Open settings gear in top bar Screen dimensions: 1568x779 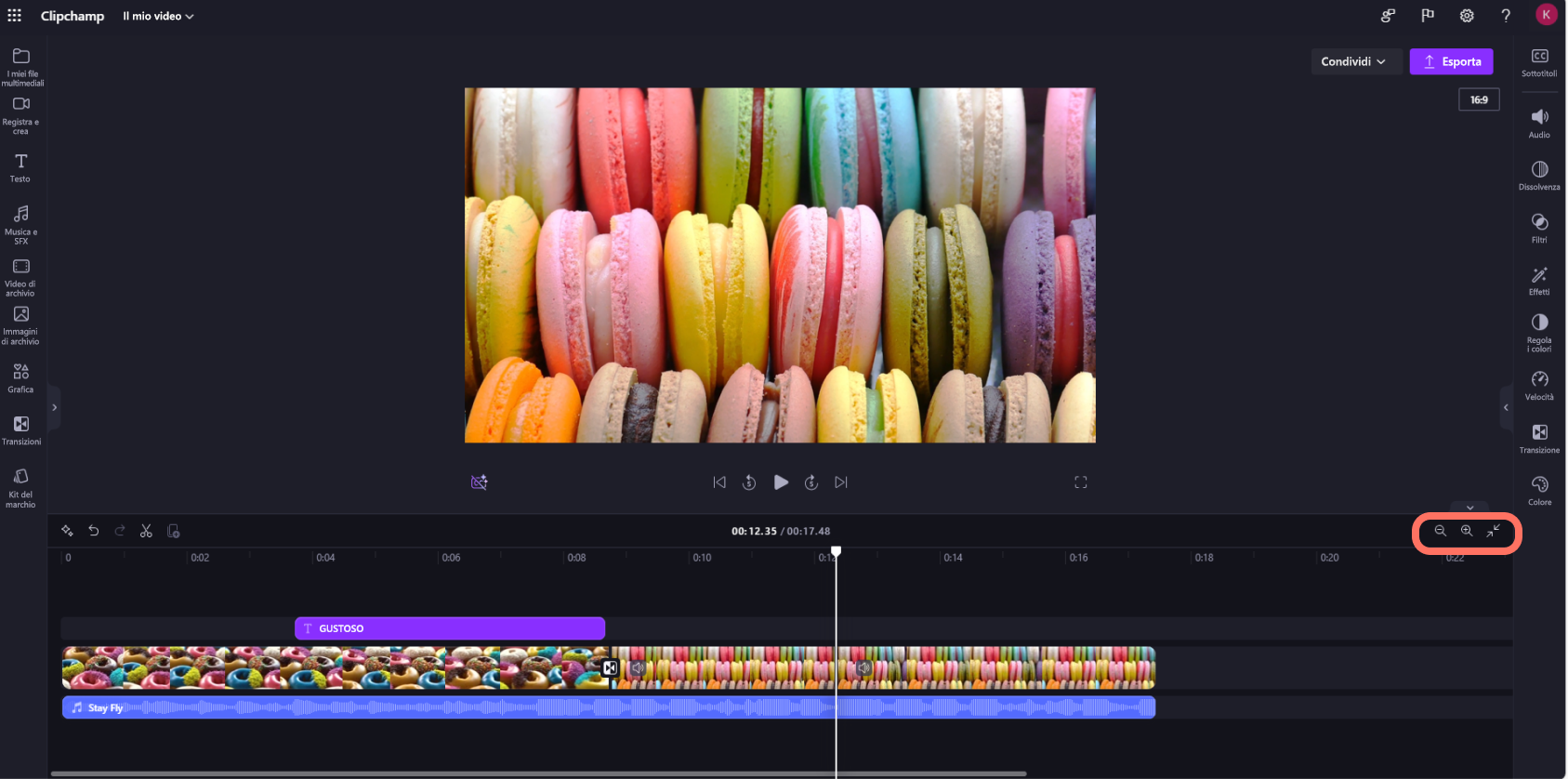(x=1467, y=15)
